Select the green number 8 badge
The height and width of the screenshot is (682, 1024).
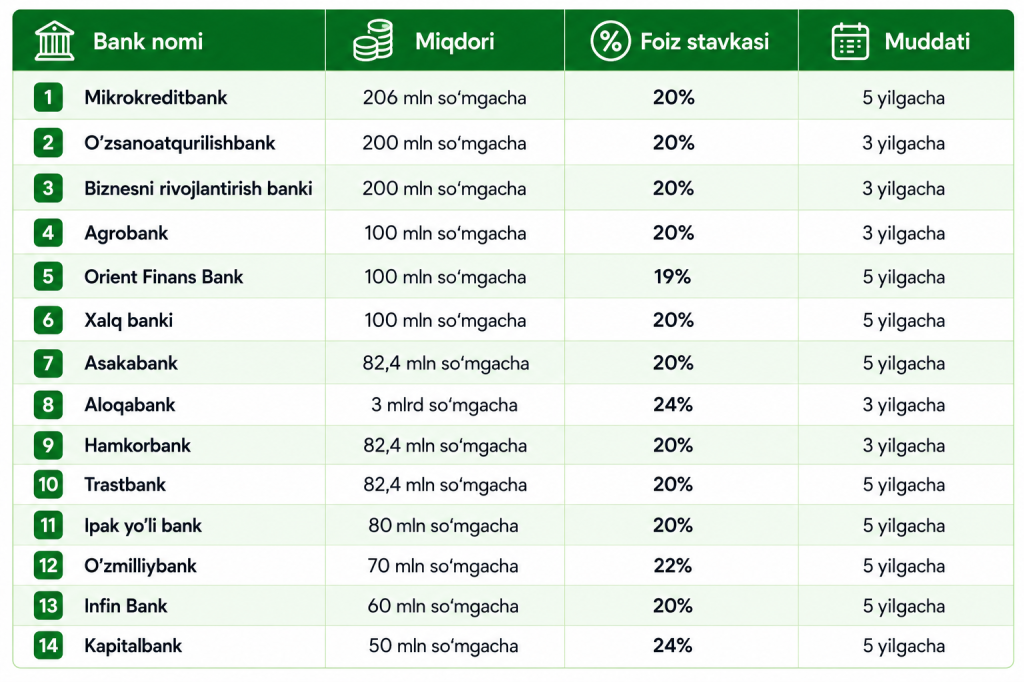tap(48, 404)
